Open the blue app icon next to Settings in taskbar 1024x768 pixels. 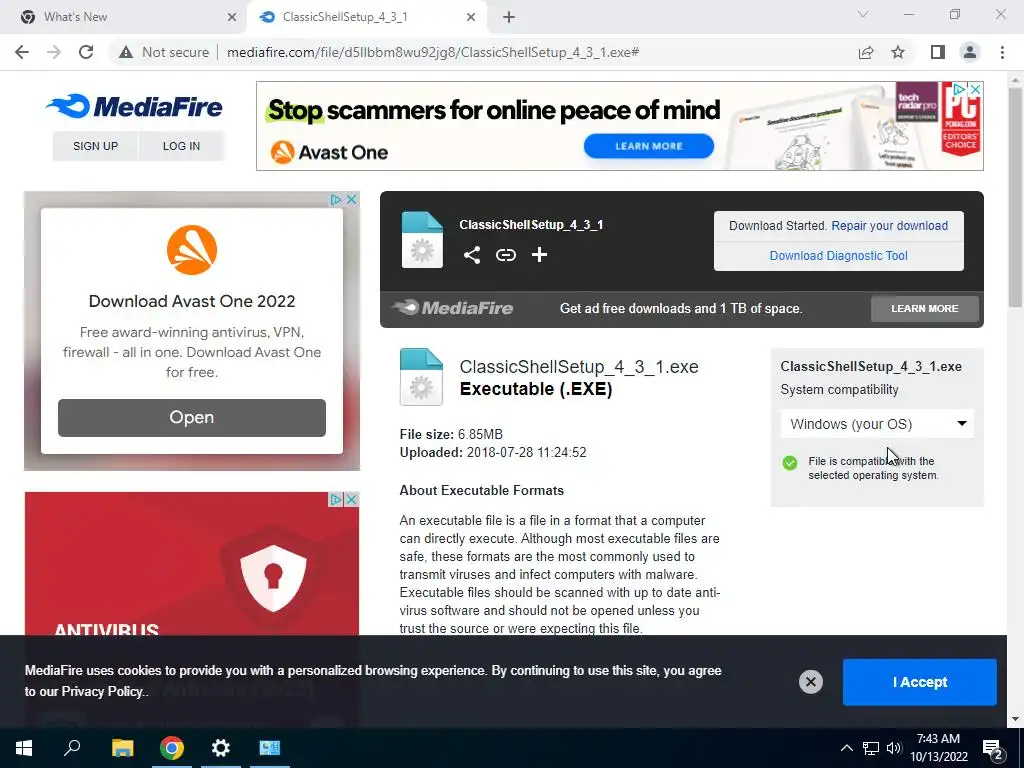click(270, 748)
